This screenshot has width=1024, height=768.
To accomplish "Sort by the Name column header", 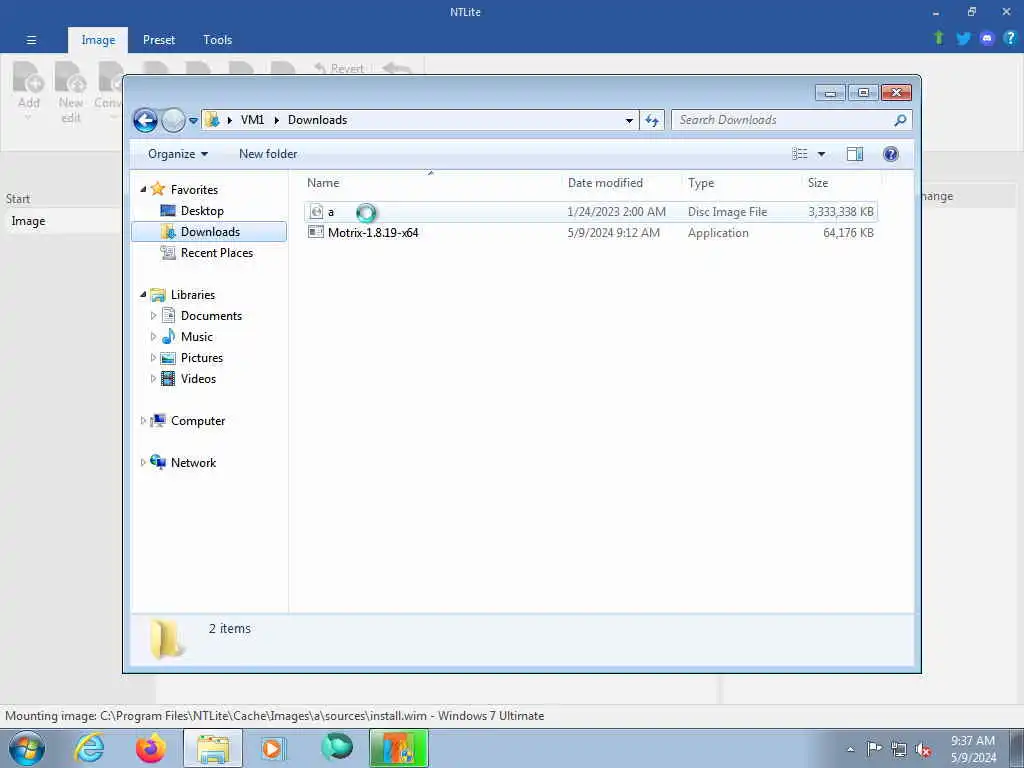I will click(431, 183).
